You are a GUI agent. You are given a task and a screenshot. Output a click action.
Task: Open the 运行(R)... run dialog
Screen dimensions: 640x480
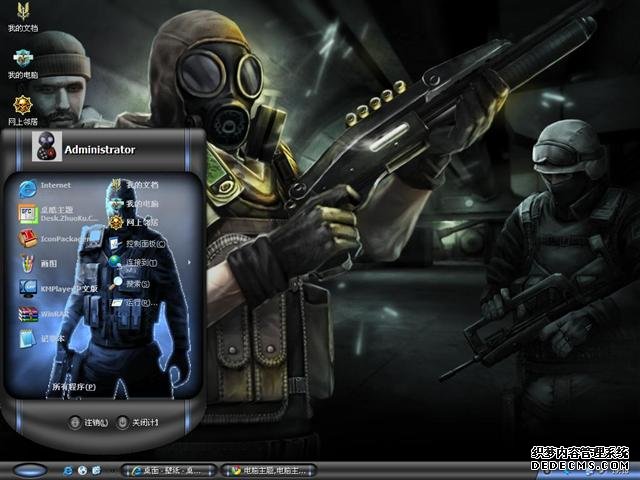[x=135, y=303]
